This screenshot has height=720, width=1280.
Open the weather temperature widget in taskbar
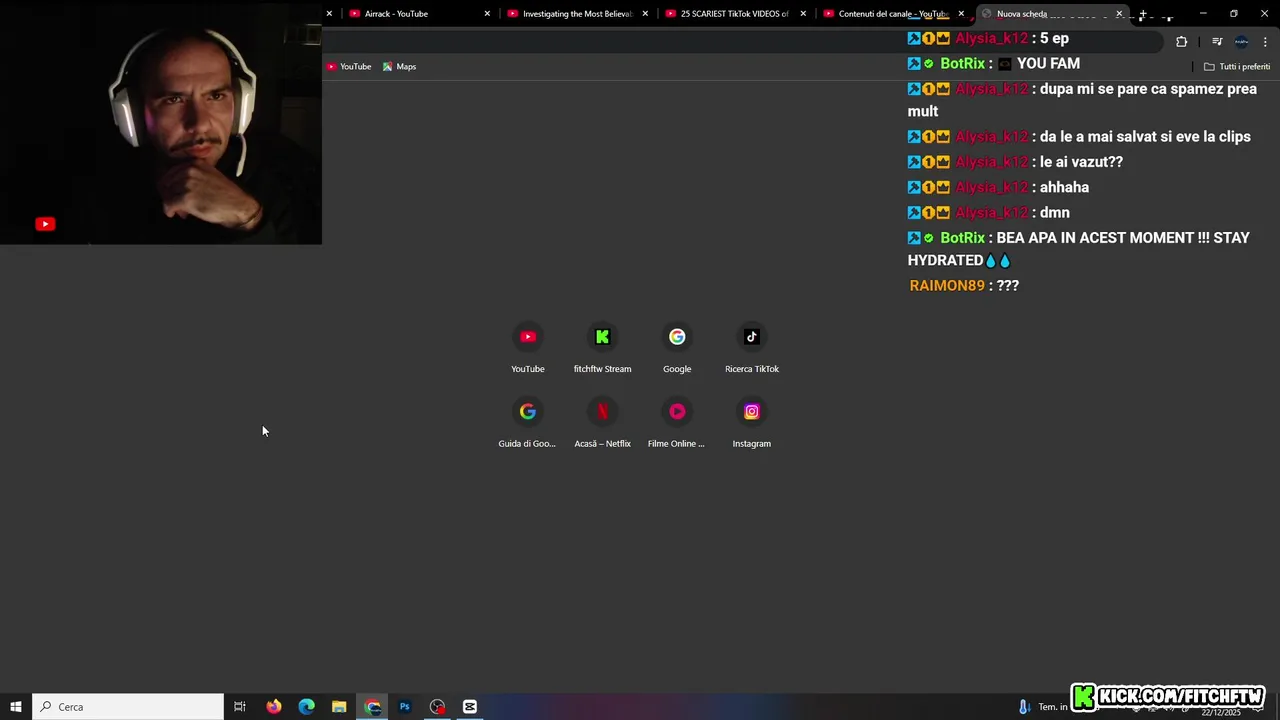click(x=1044, y=707)
